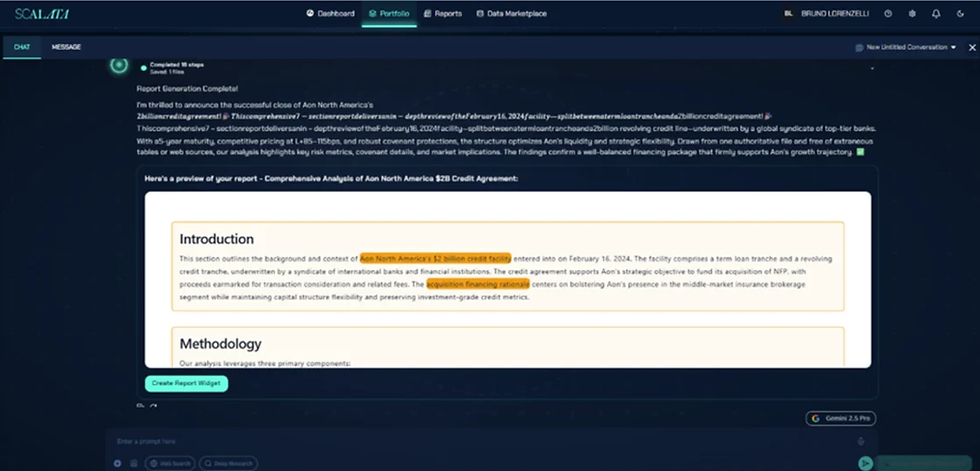Click the Scalata logo
This screenshot has height=471, width=980.
point(42,14)
